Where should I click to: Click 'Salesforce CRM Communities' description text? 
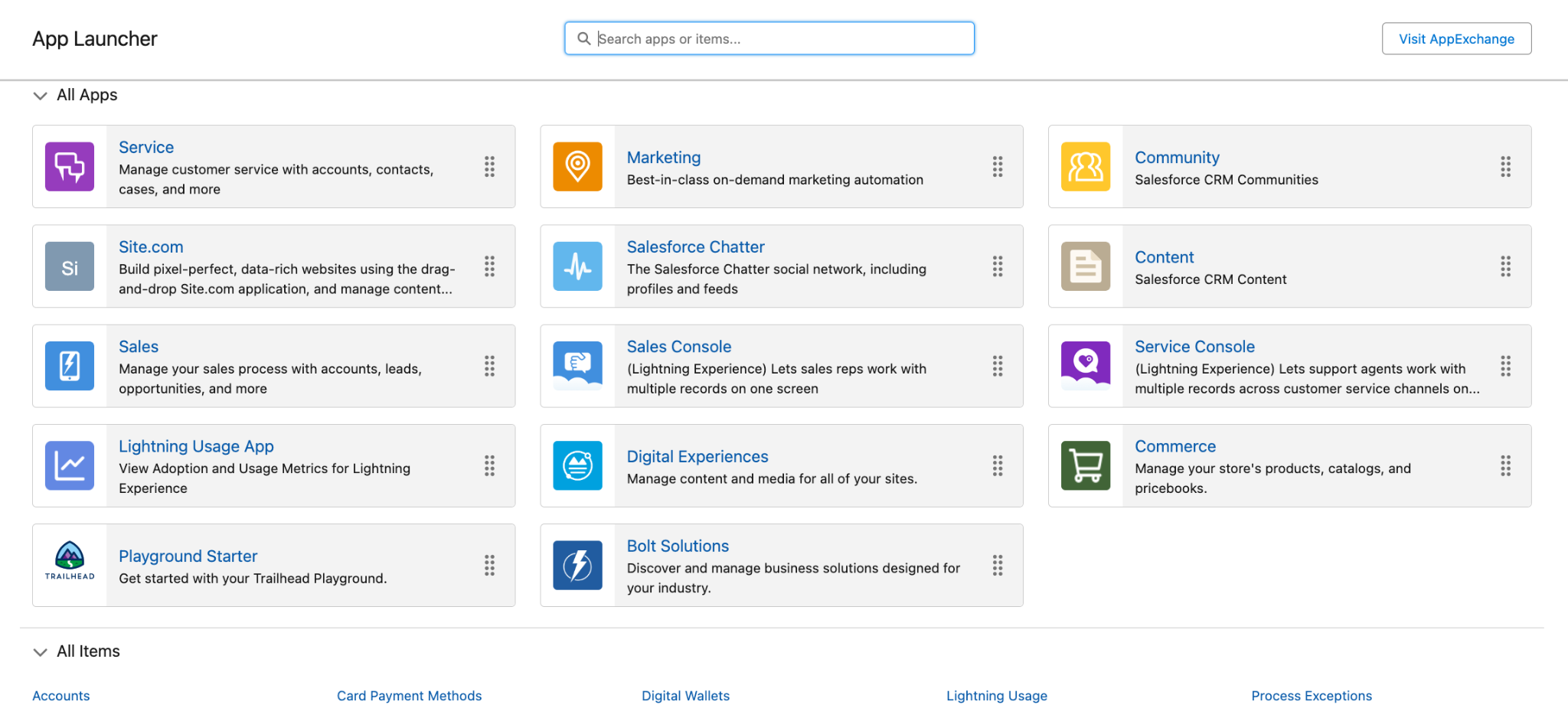point(1227,180)
